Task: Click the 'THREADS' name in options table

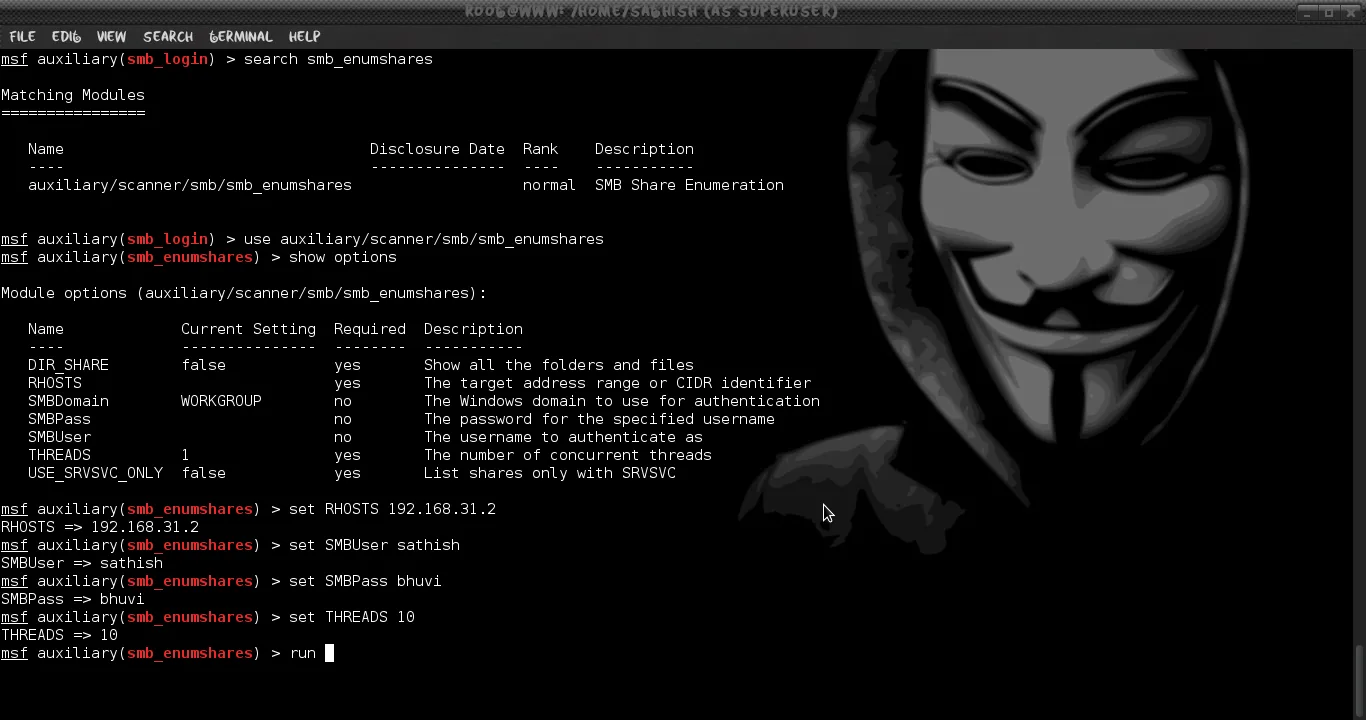Action: (x=59, y=455)
